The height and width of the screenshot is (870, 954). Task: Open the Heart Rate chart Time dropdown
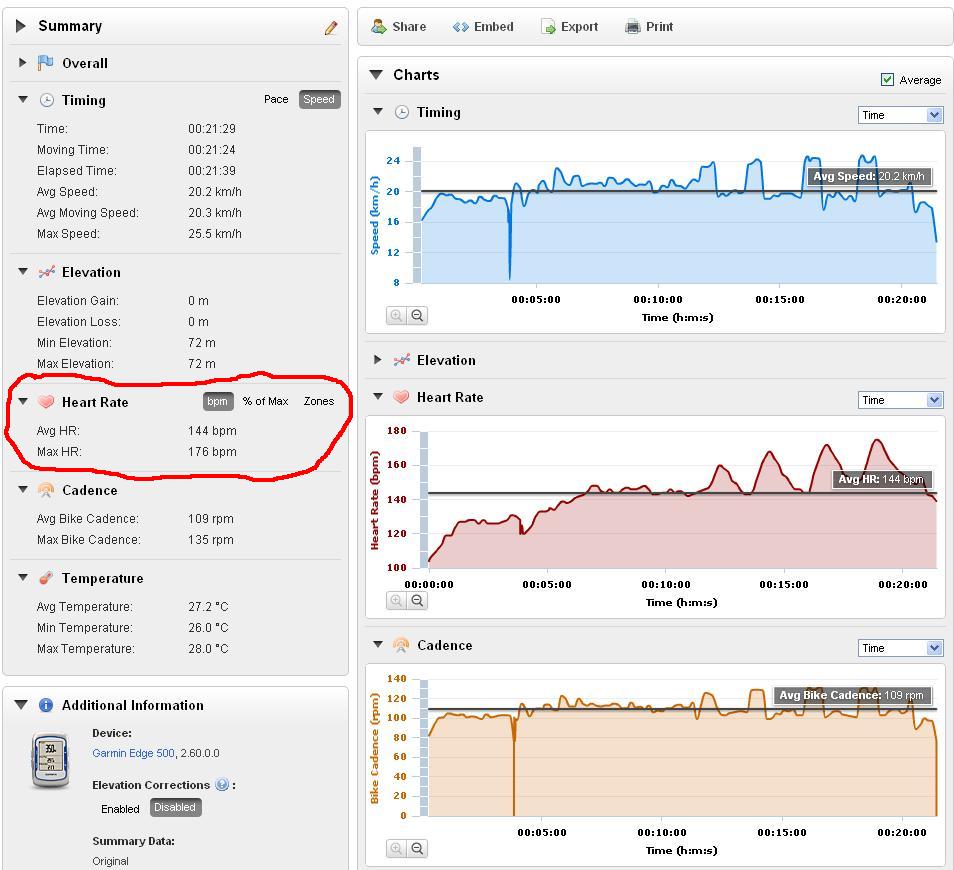900,400
